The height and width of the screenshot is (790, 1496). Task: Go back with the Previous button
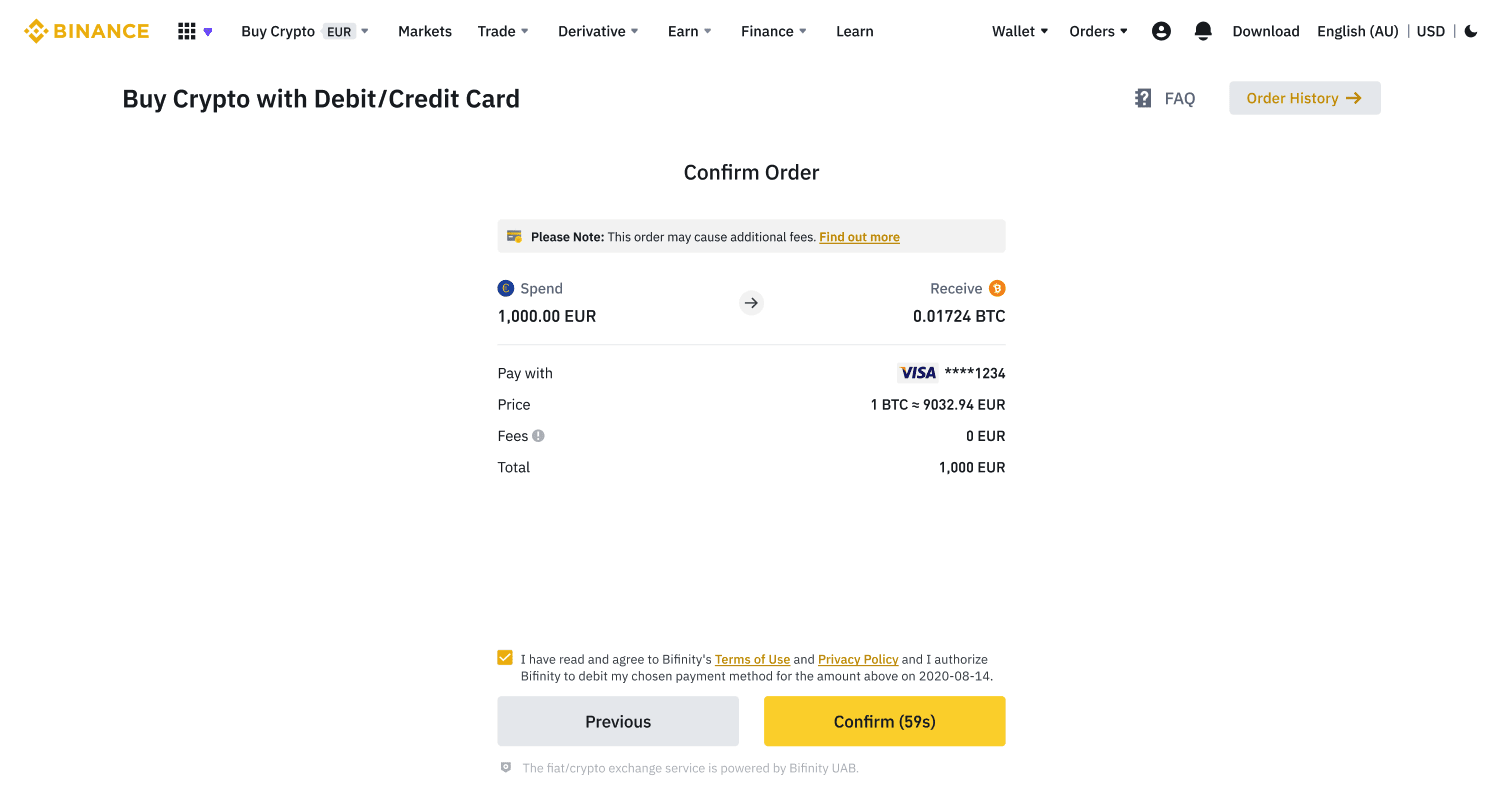(x=618, y=721)
